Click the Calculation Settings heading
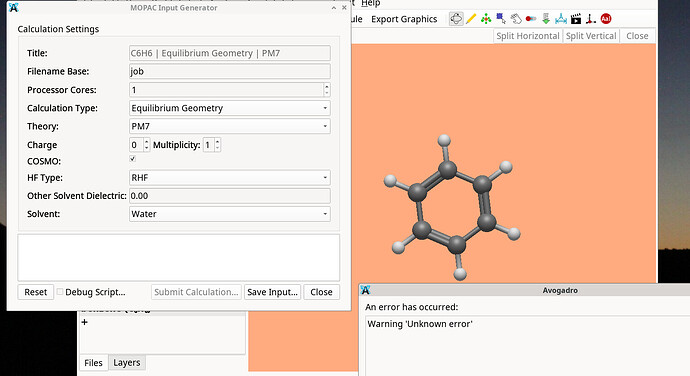This screenshot has width=690, height=376. pos(58,29)
